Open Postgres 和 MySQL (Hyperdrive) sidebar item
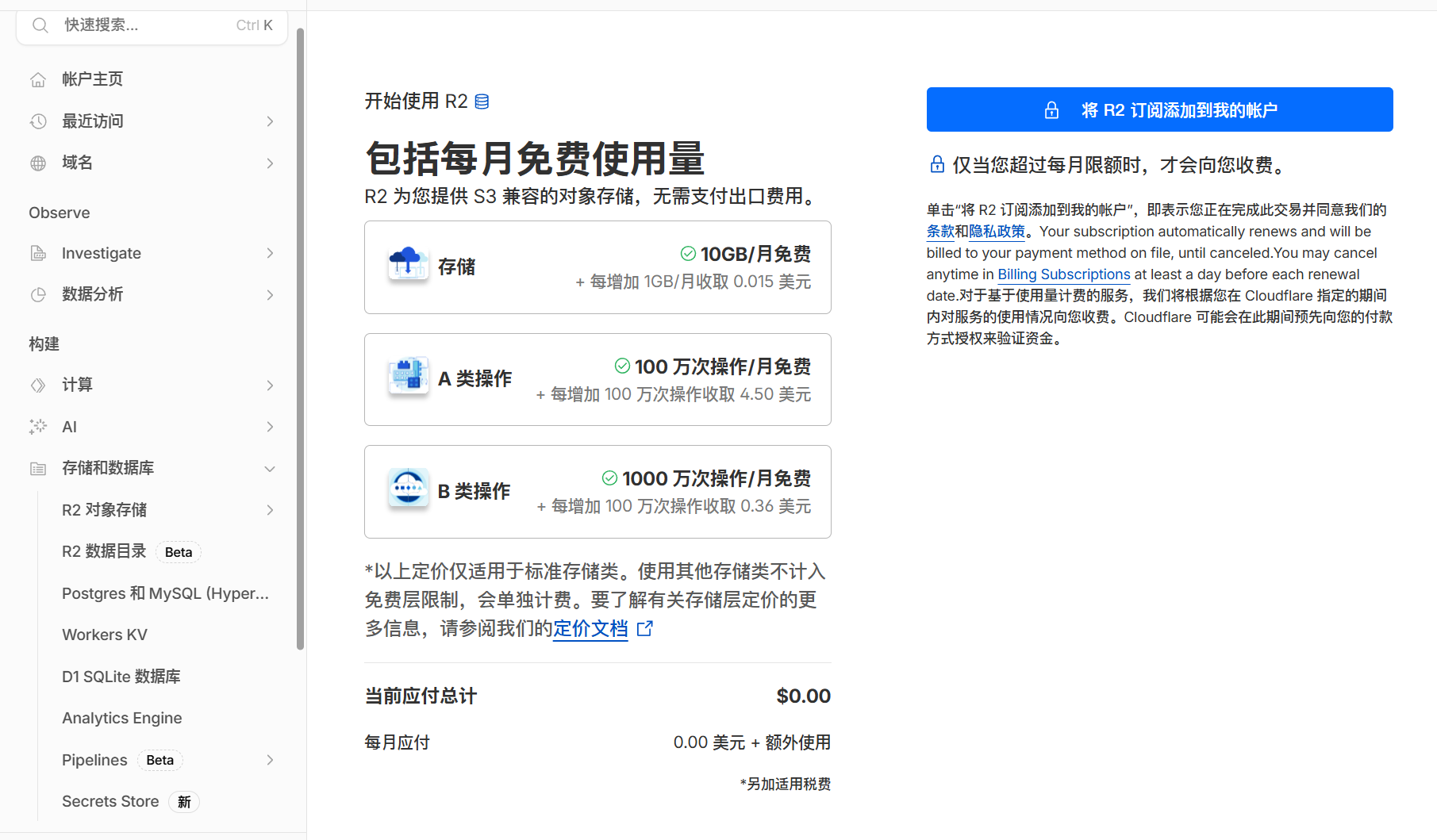 [x=165, y=593]
